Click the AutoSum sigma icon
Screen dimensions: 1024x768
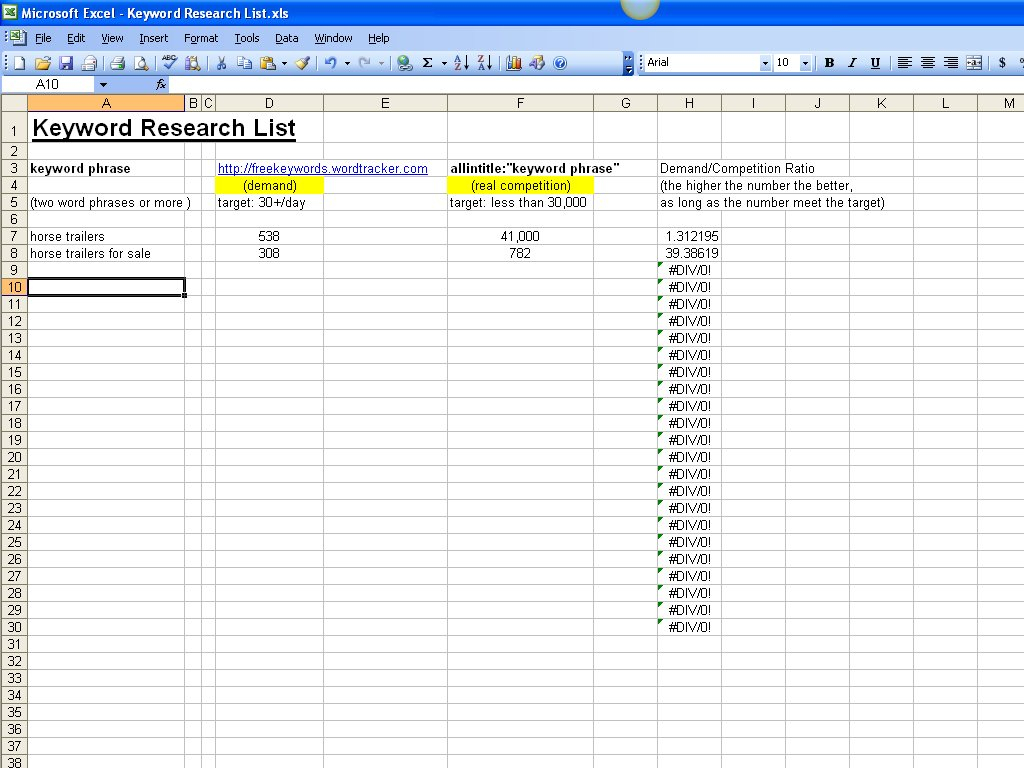click(x=428, y=63)
